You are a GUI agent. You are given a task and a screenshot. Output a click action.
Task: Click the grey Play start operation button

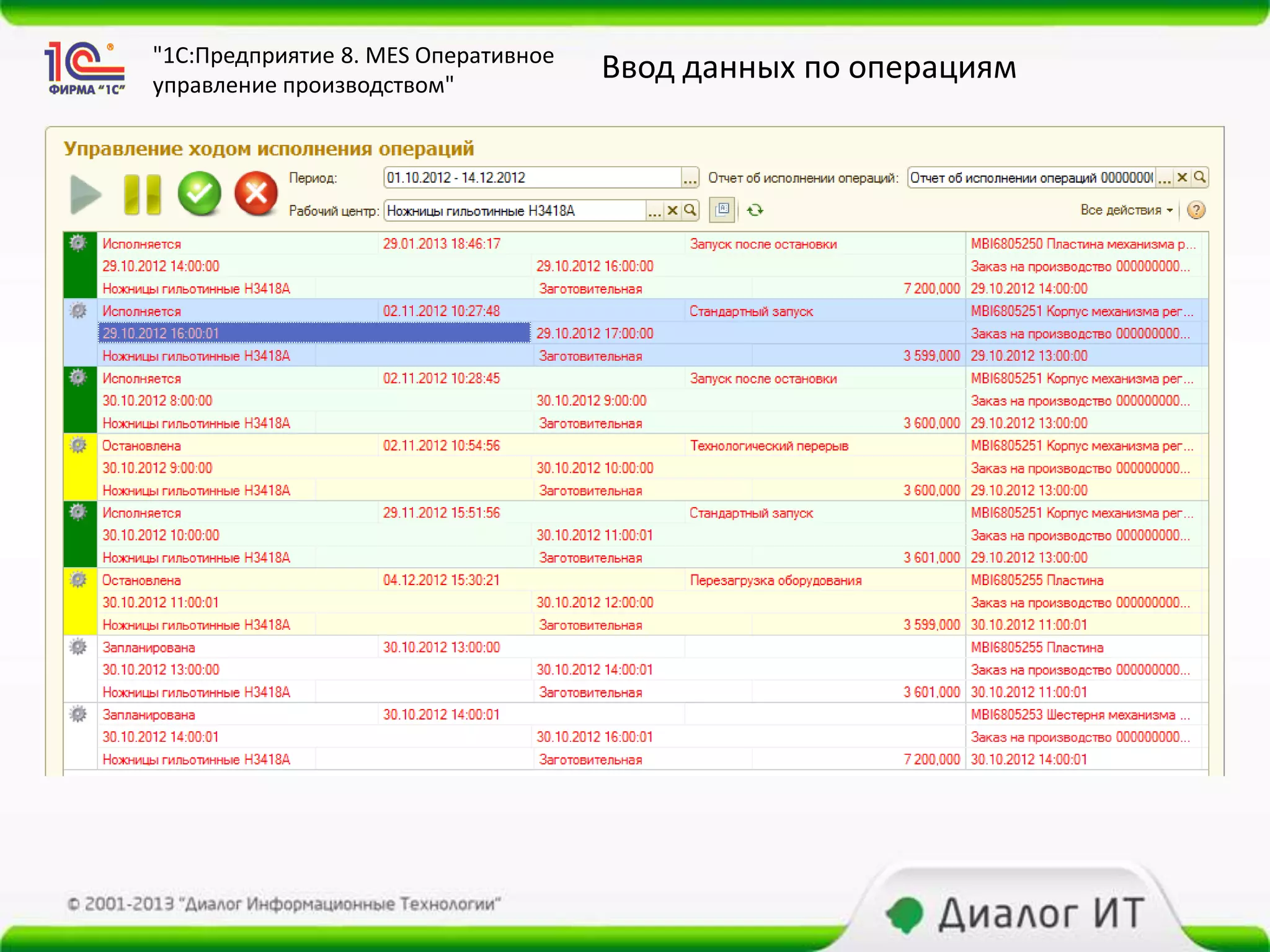[x=86, y=195]
